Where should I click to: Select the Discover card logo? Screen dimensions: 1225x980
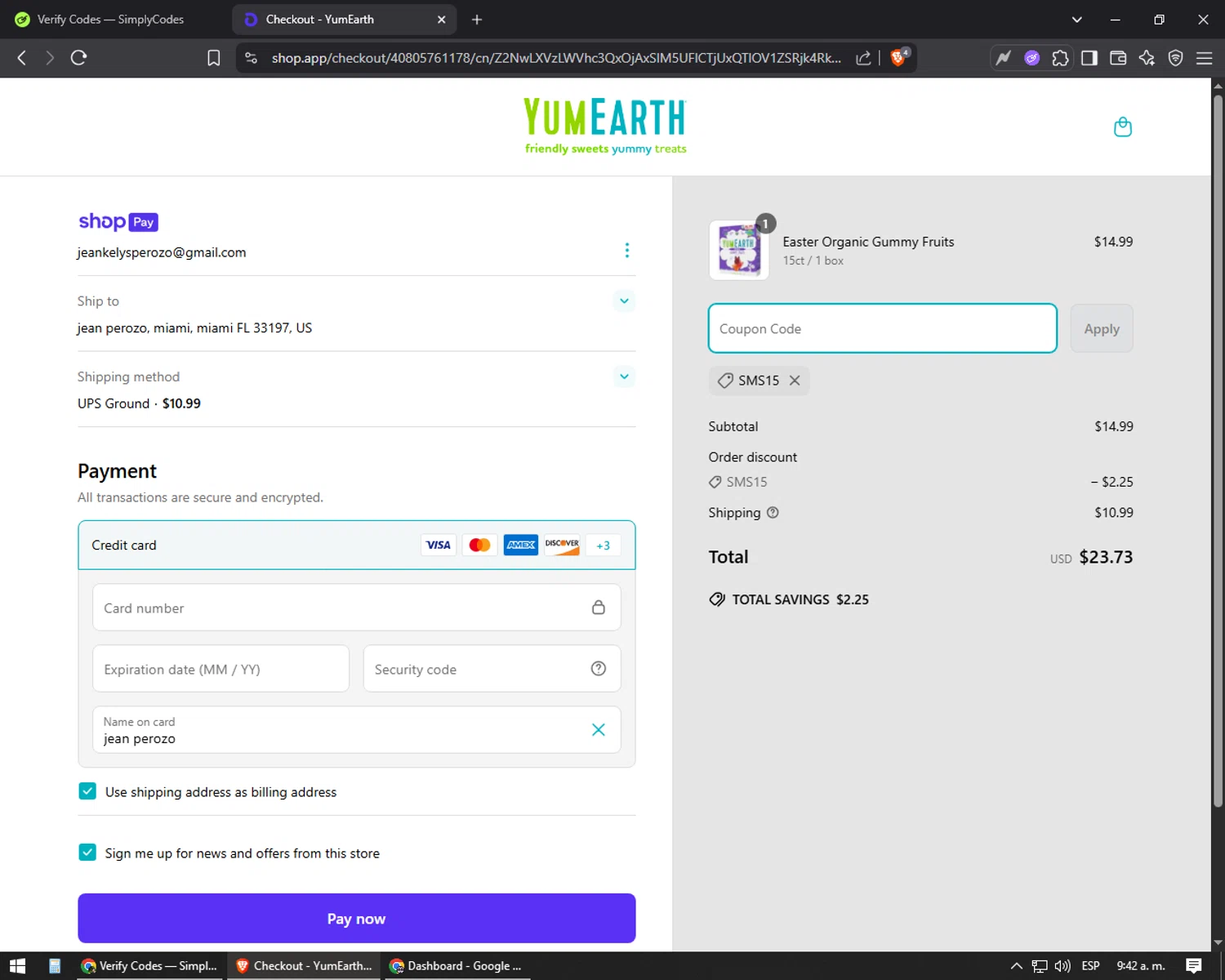point(562,545)
